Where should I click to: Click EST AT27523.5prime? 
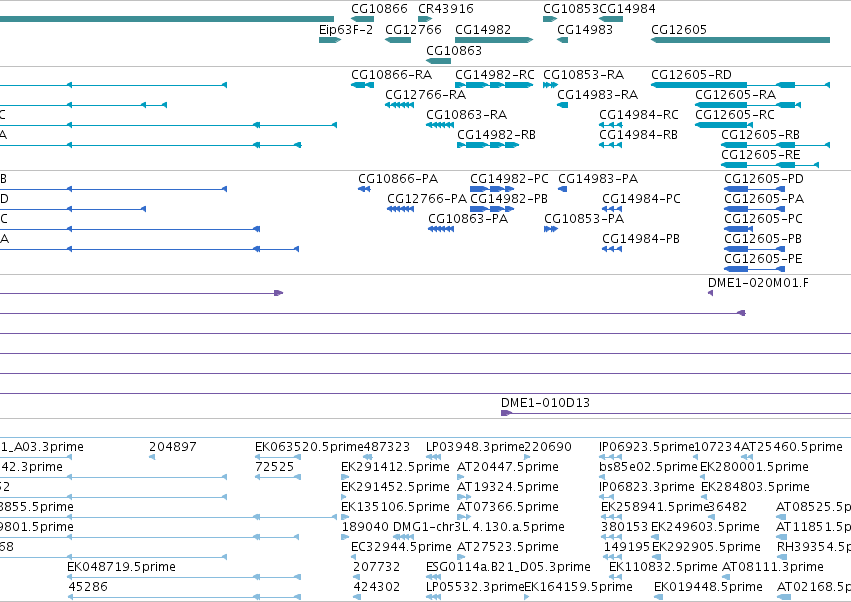click(507, 548)
